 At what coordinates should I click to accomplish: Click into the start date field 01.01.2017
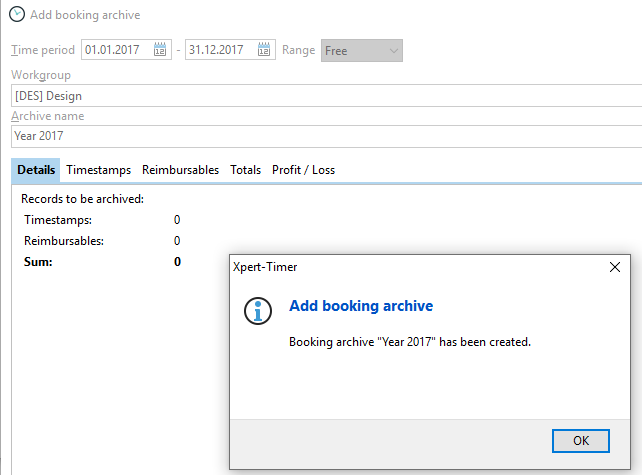click(116, 50)
